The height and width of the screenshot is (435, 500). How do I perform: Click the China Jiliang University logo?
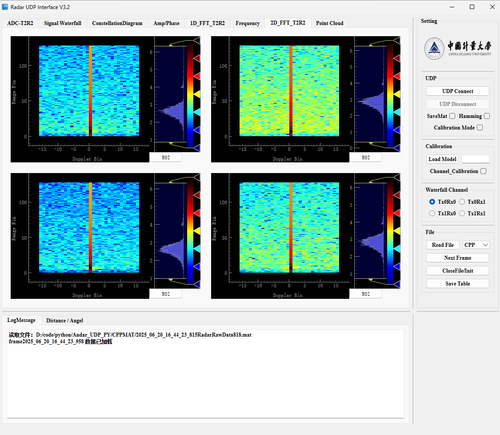click(458, 48)
